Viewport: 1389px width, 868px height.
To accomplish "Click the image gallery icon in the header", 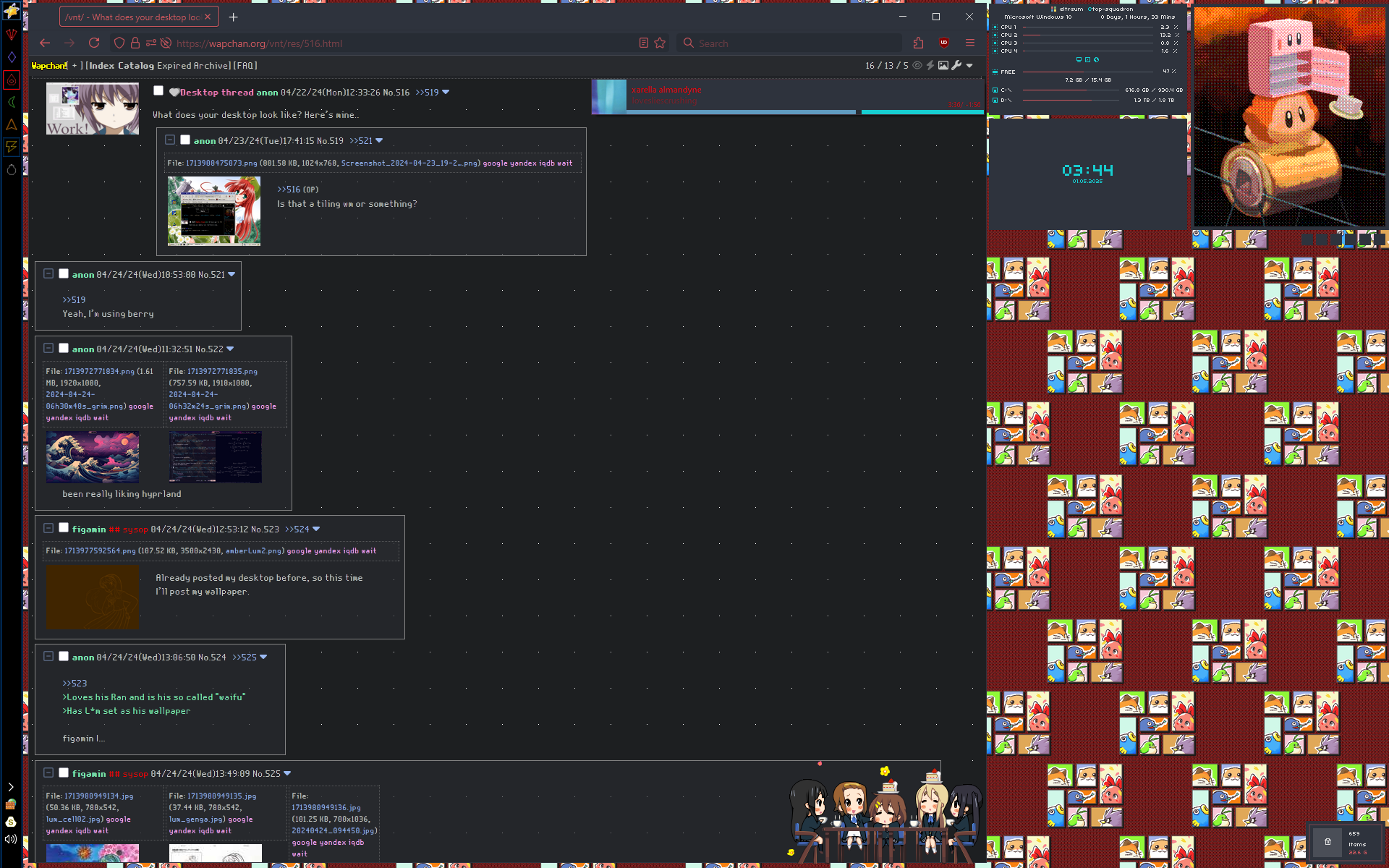I will pos(943,66).
